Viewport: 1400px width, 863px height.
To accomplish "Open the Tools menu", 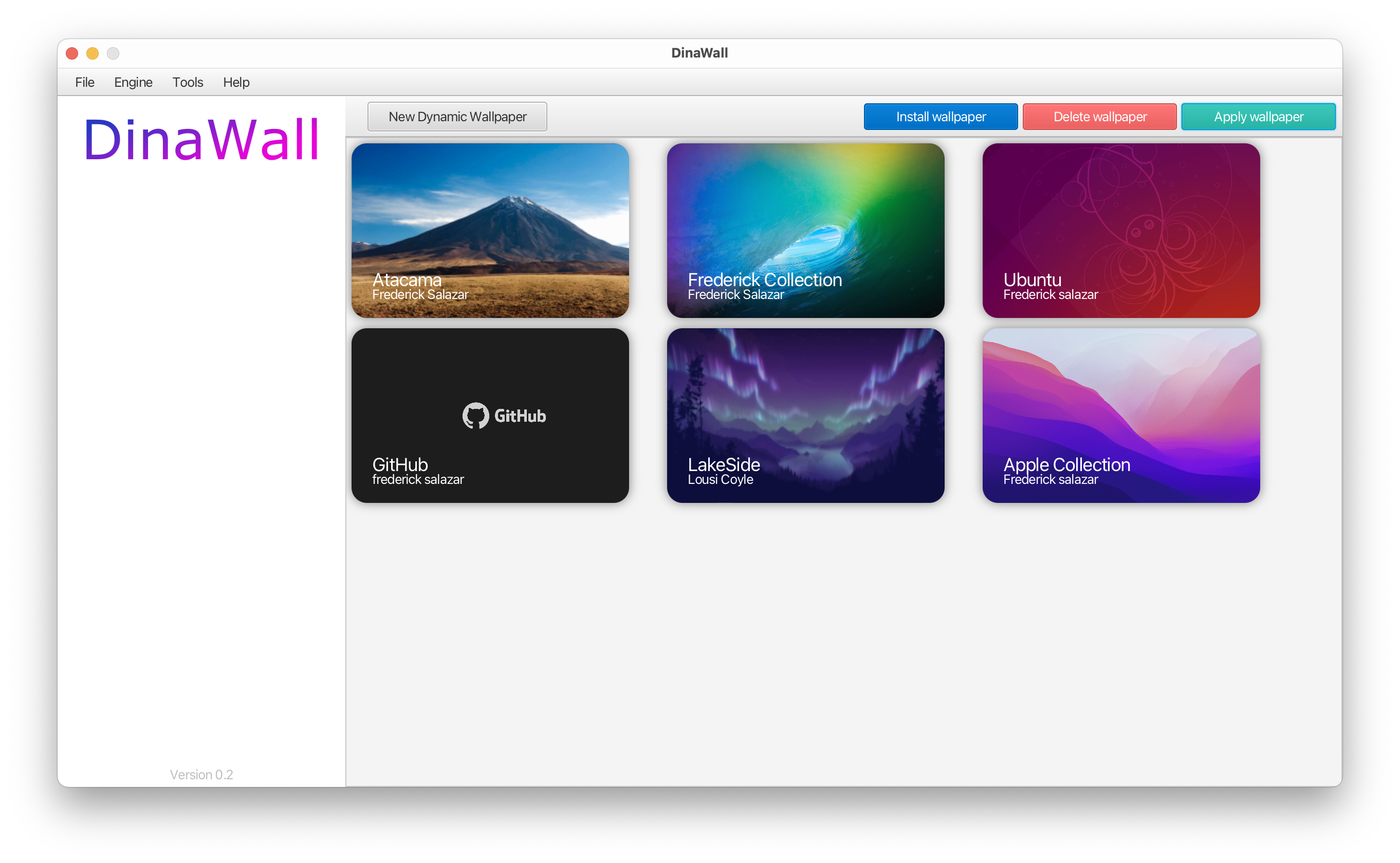I will pos(187,82).
